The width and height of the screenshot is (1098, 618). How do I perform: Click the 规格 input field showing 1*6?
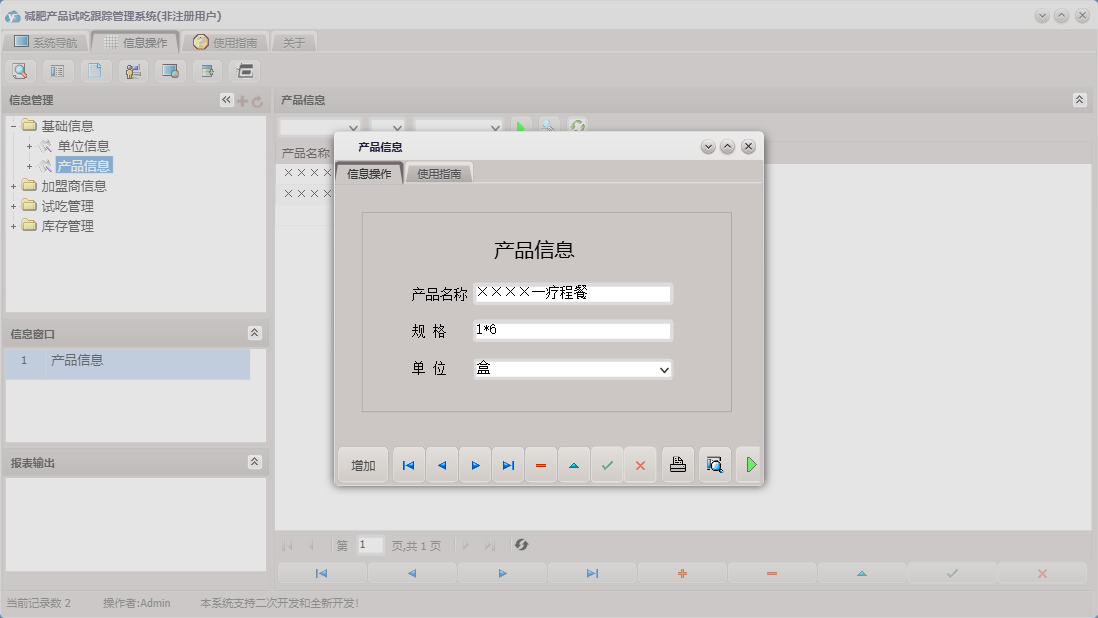[570, 329]
